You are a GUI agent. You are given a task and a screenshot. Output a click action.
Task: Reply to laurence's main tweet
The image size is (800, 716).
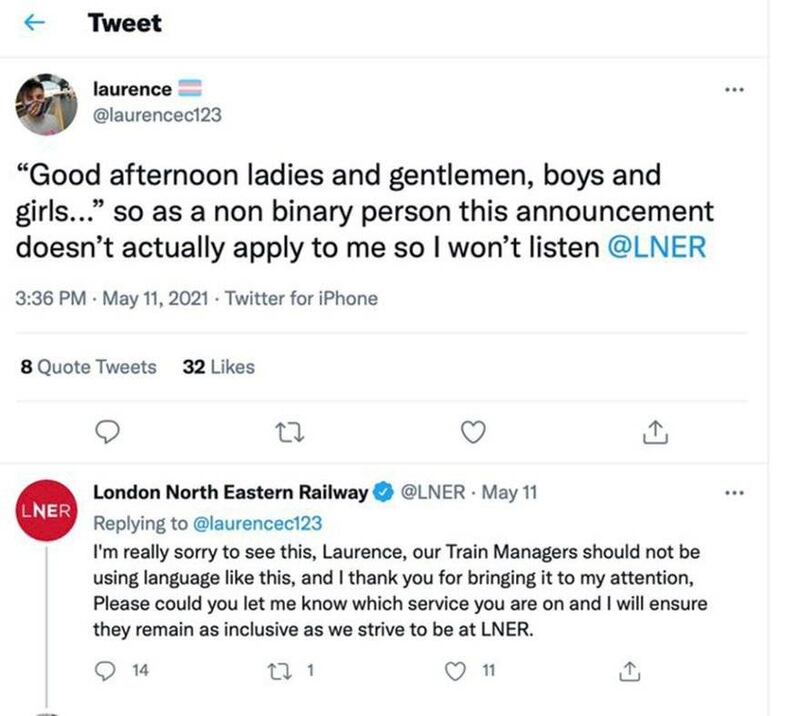[107, 431]
